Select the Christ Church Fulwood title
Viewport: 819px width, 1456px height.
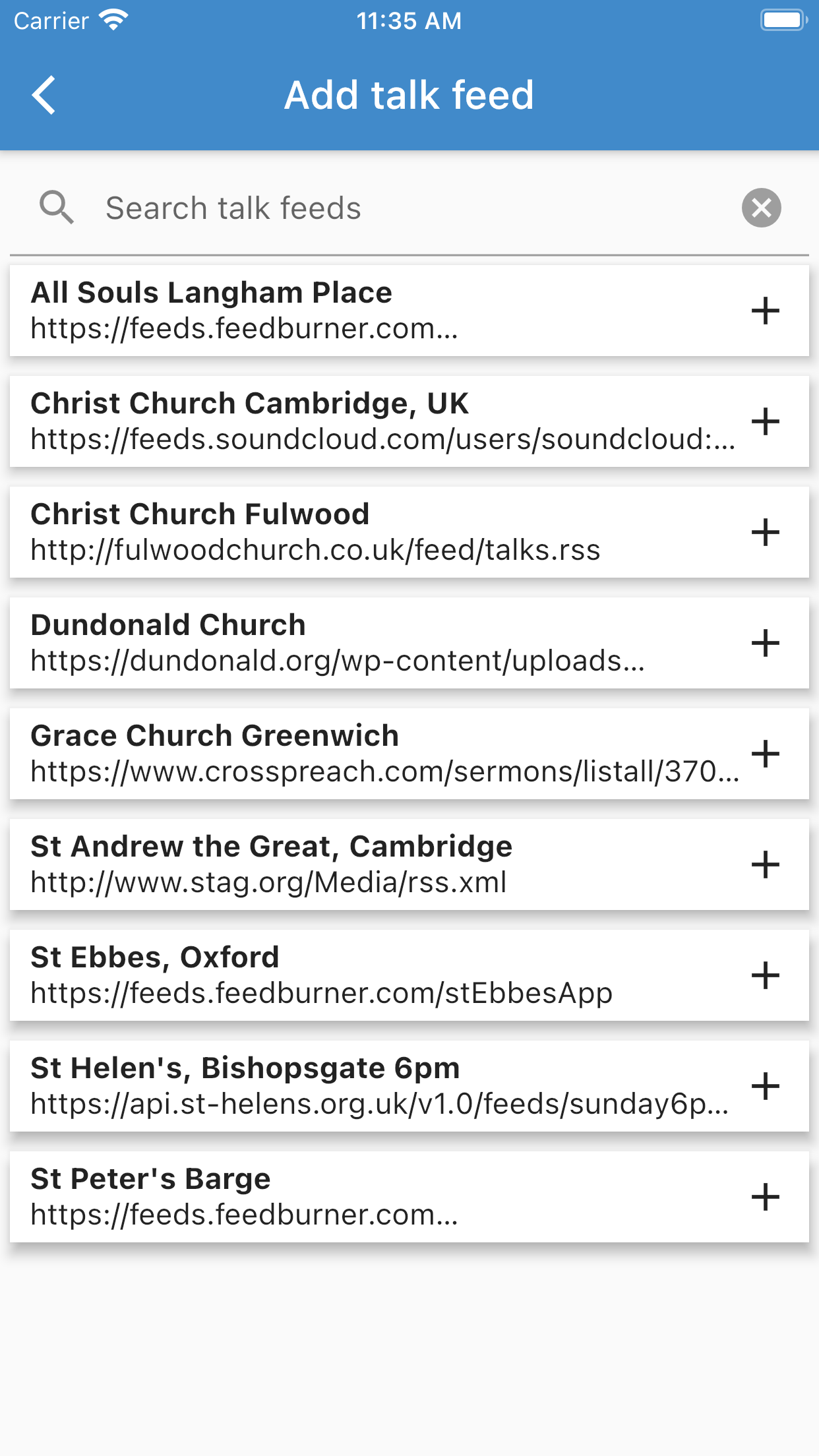tap(200, 514)
